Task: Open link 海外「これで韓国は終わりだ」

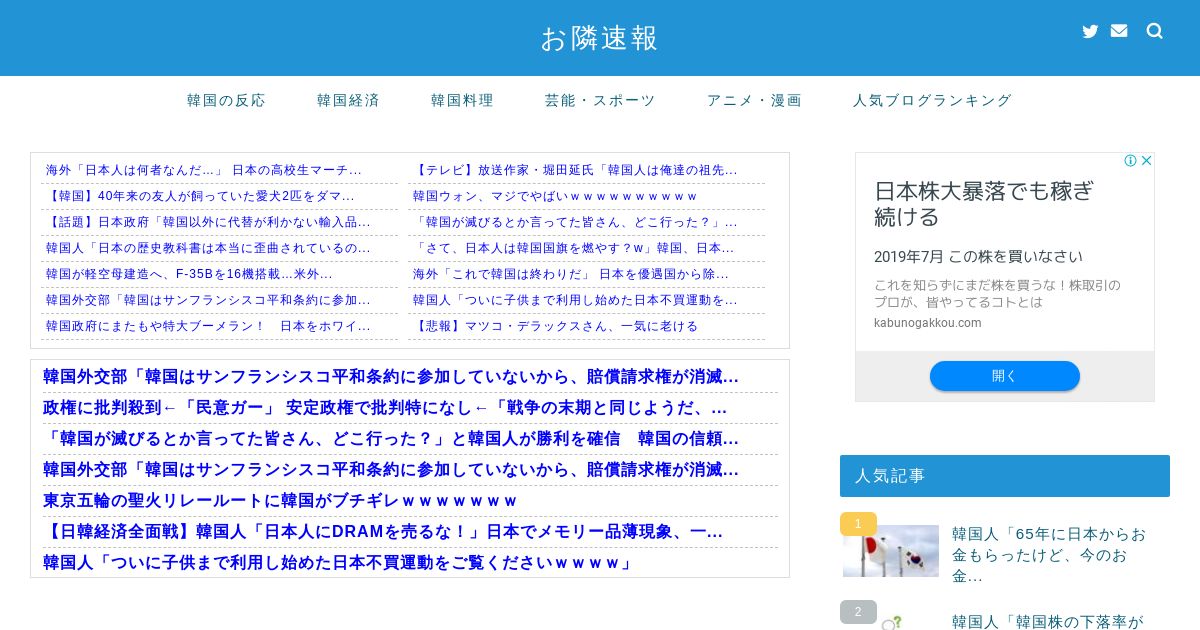Action: point(571,274)
